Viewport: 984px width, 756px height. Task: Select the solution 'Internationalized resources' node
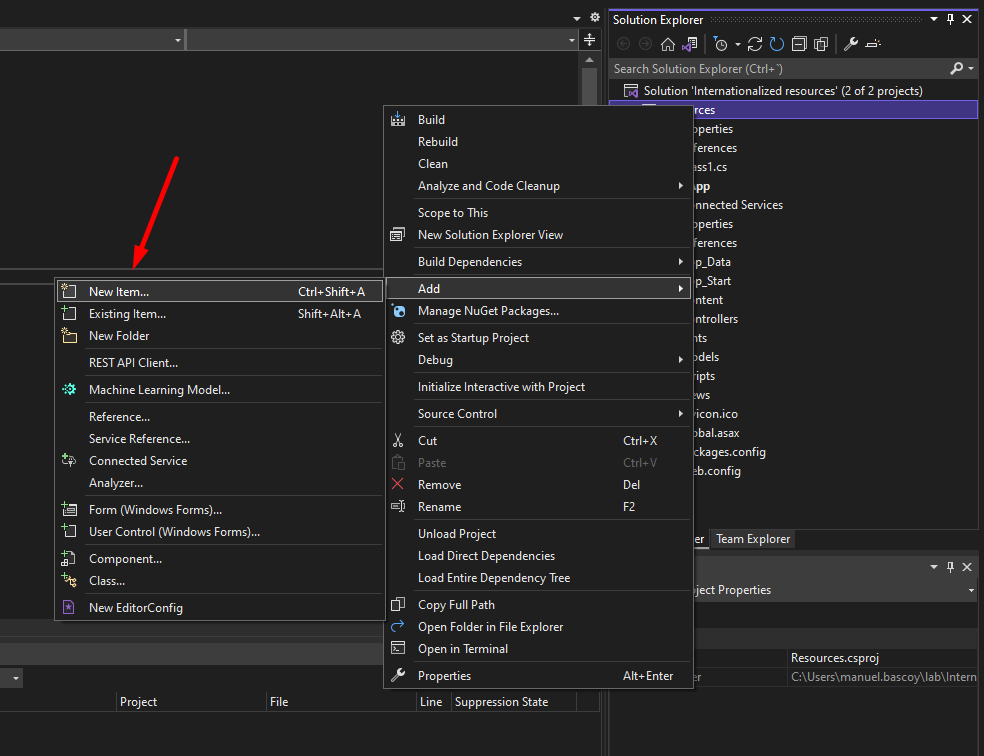782,91
